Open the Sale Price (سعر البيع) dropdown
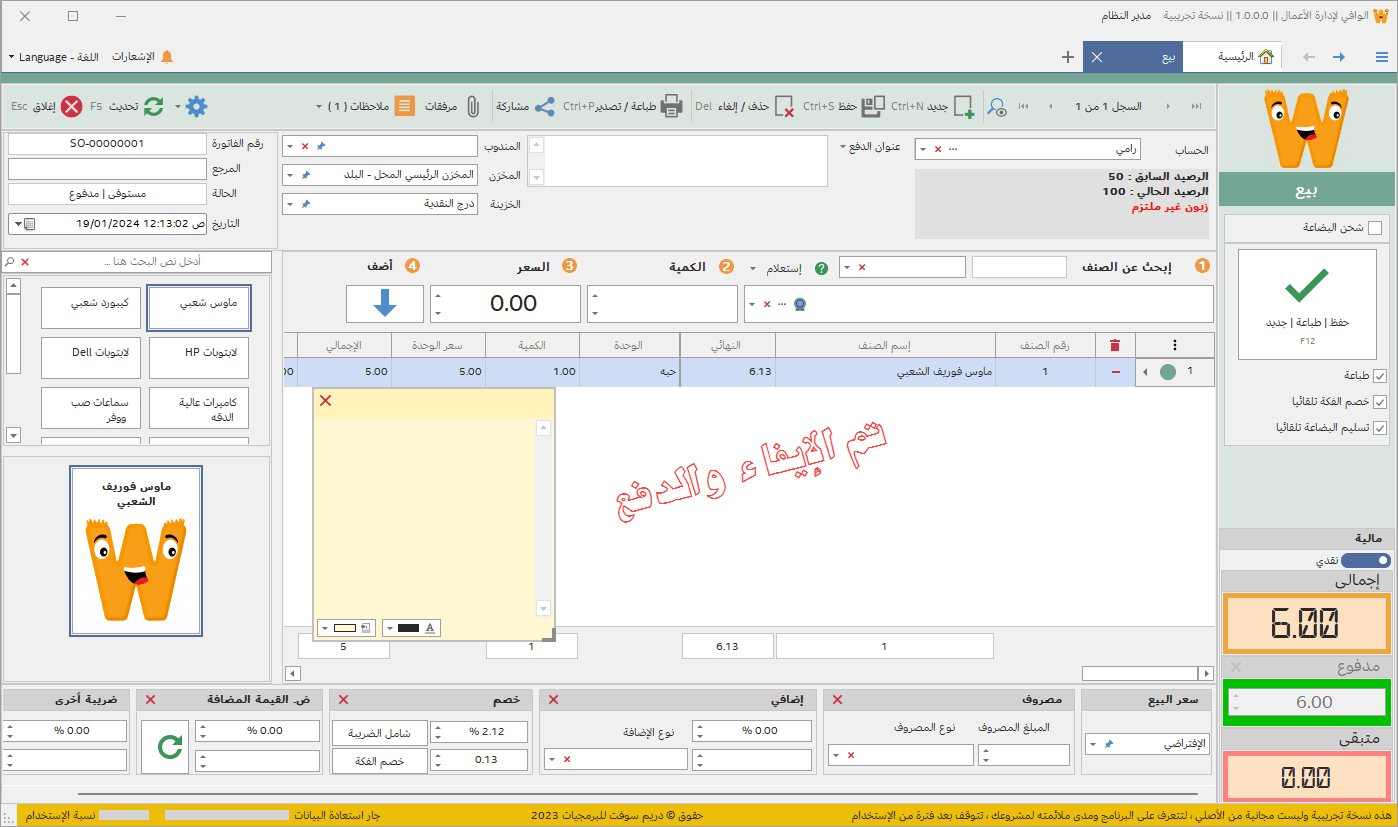1398x827 pixels. point(1092,745)
